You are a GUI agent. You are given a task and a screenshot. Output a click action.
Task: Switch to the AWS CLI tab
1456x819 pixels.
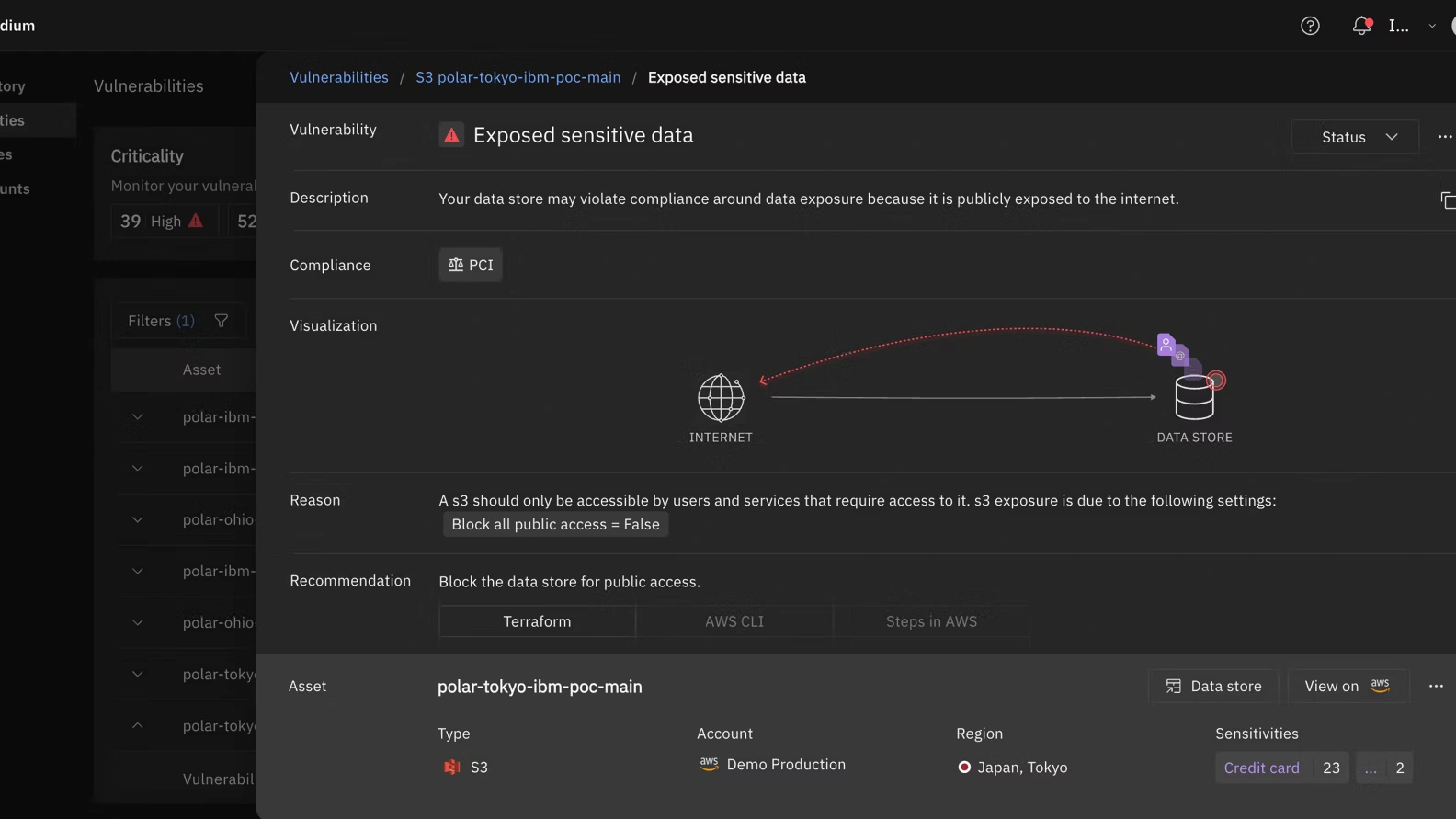pyautogui.click(x=734, y=621)
